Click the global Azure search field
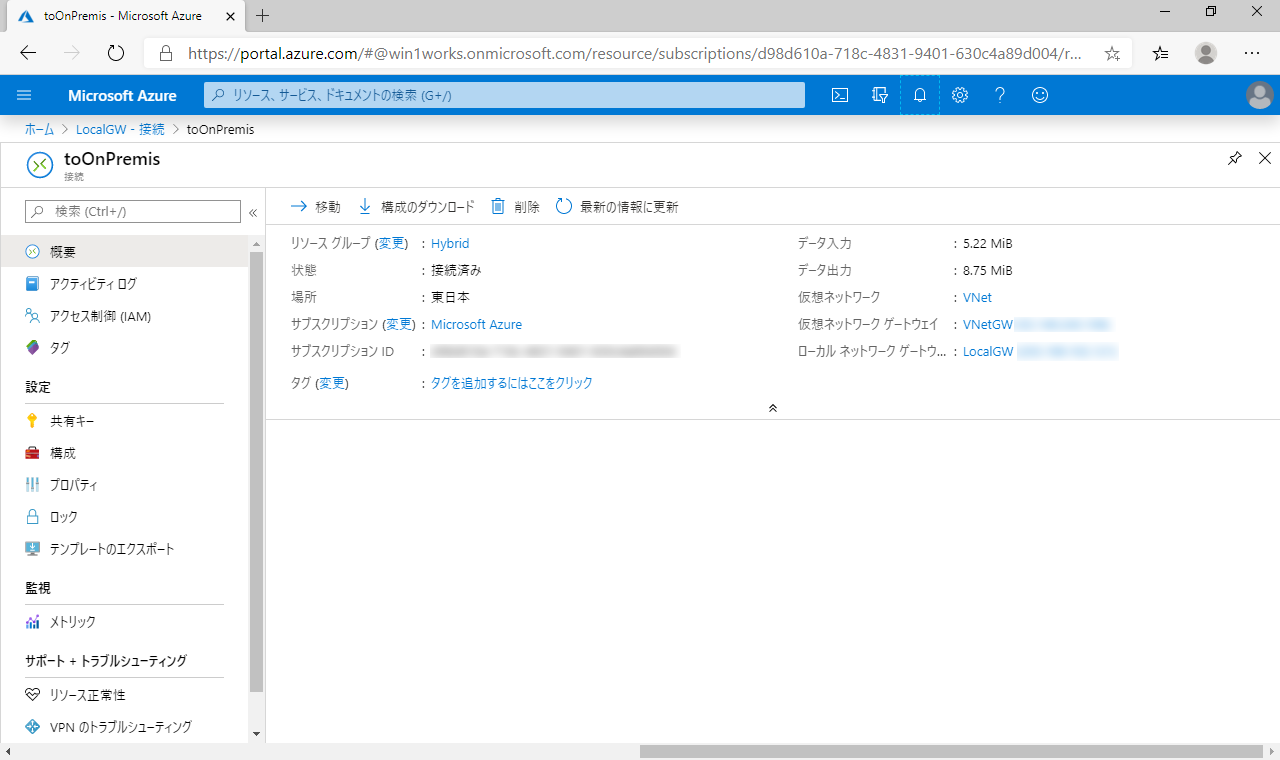This screenshot has width=1280, height=760. 504,95
